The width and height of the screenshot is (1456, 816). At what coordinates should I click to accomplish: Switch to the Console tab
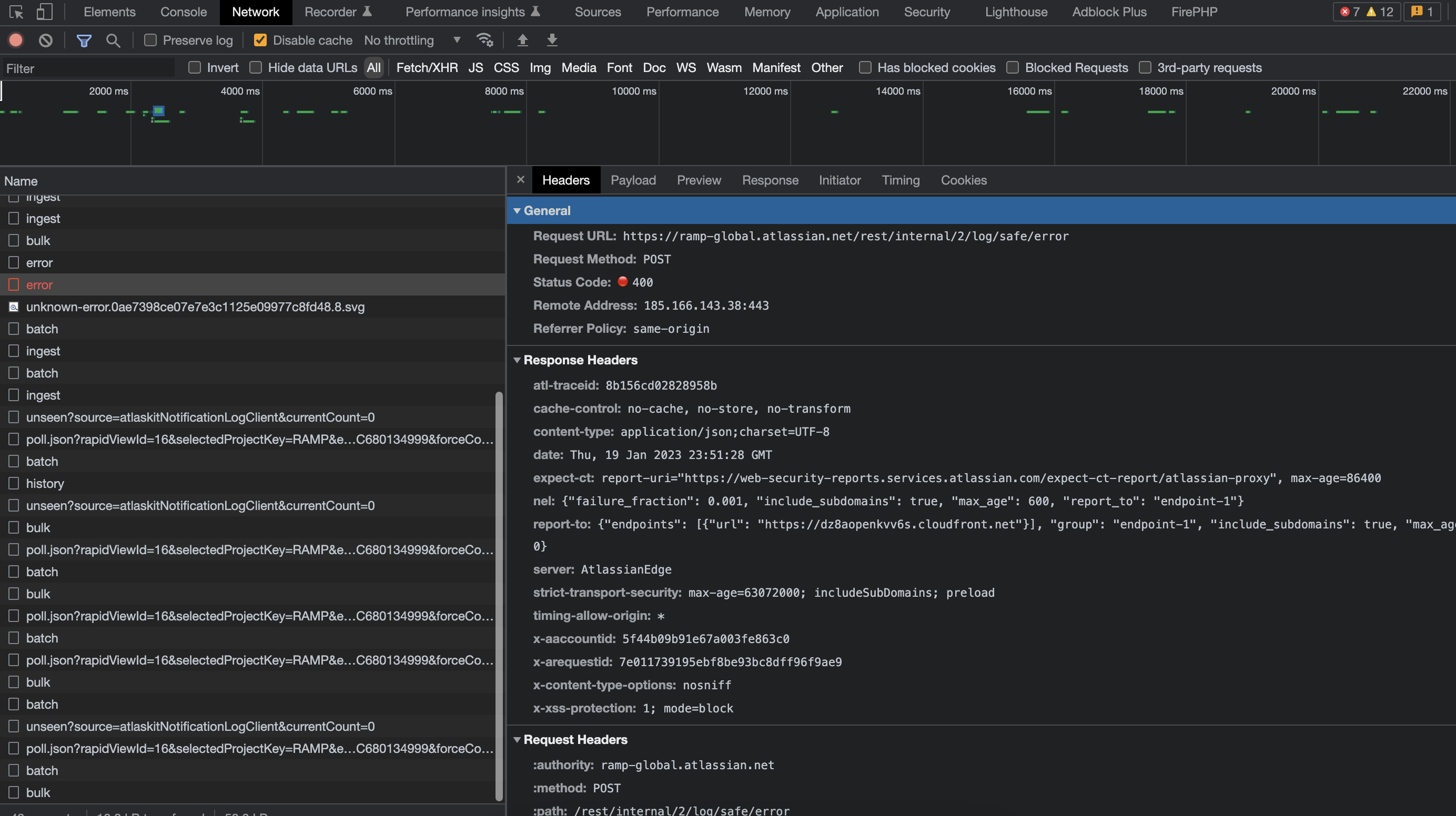tap(183, 12)
